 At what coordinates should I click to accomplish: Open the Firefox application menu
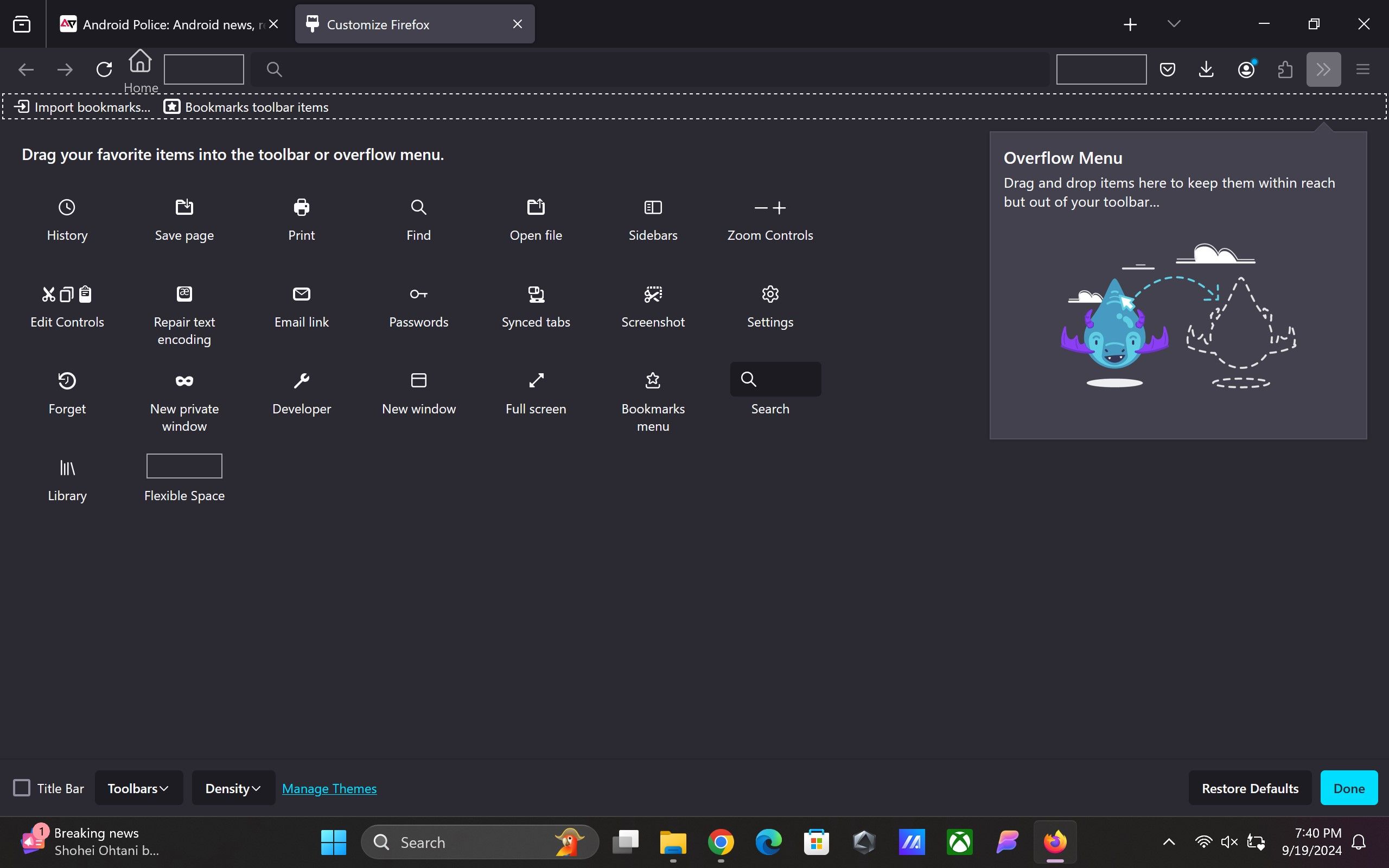coord(1363,69)
